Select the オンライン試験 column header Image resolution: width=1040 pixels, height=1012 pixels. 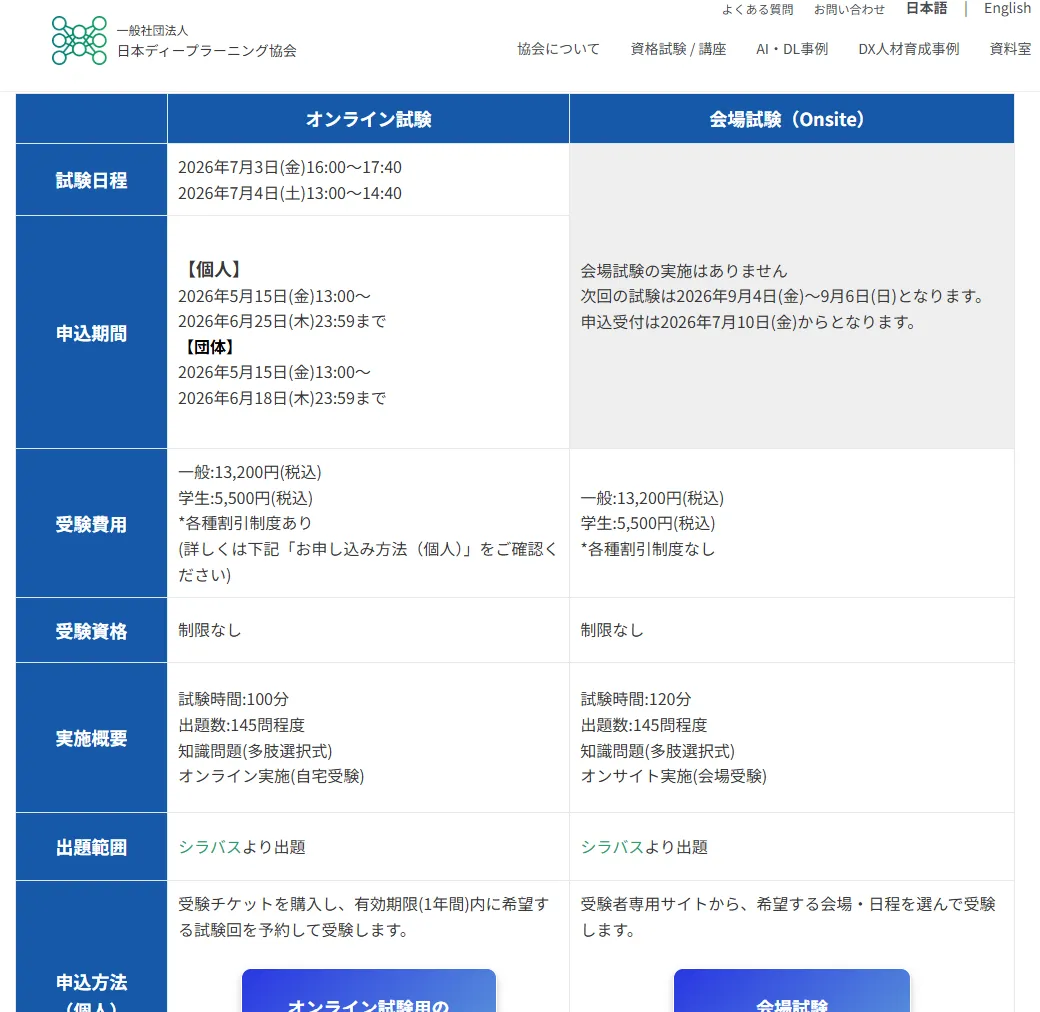click(x=368, y=119)
